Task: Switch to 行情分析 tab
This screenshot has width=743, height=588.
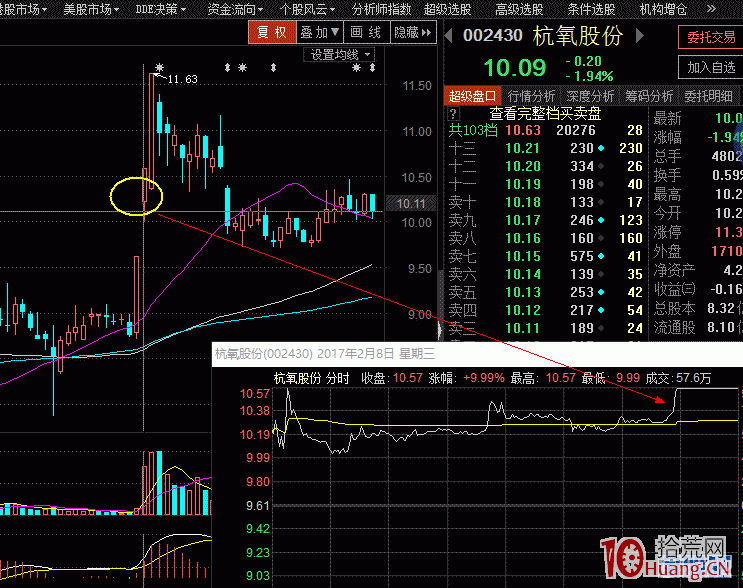Action: (531, 96)
